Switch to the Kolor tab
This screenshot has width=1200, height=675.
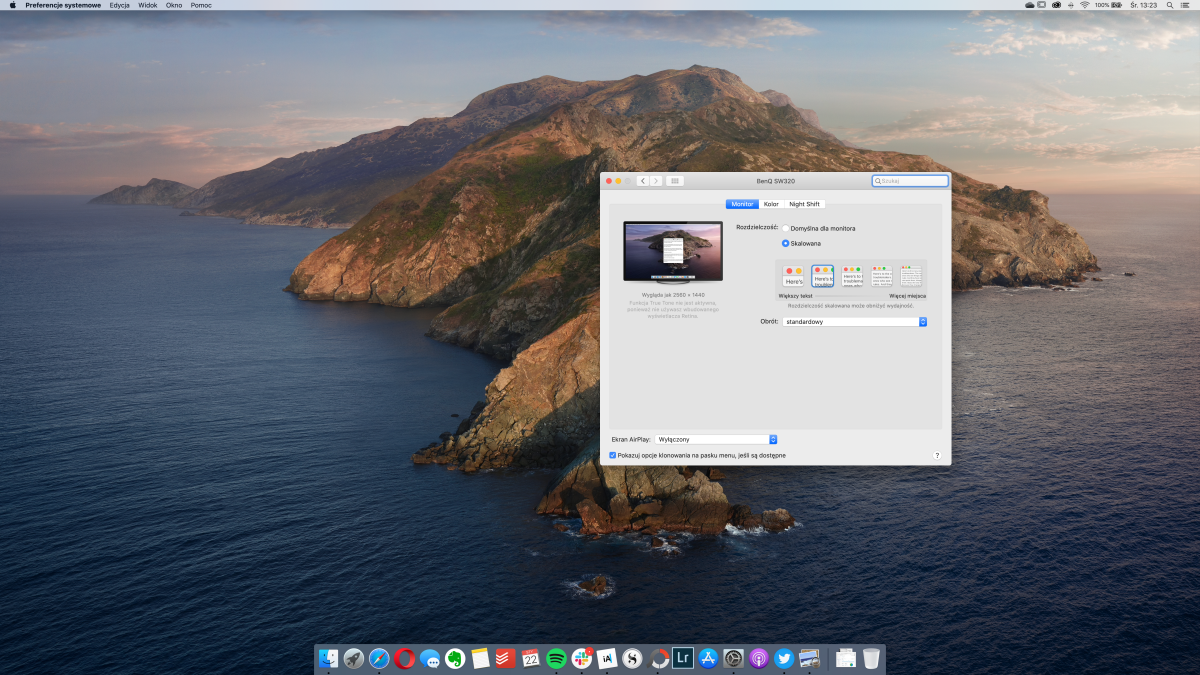click(771, 204)
